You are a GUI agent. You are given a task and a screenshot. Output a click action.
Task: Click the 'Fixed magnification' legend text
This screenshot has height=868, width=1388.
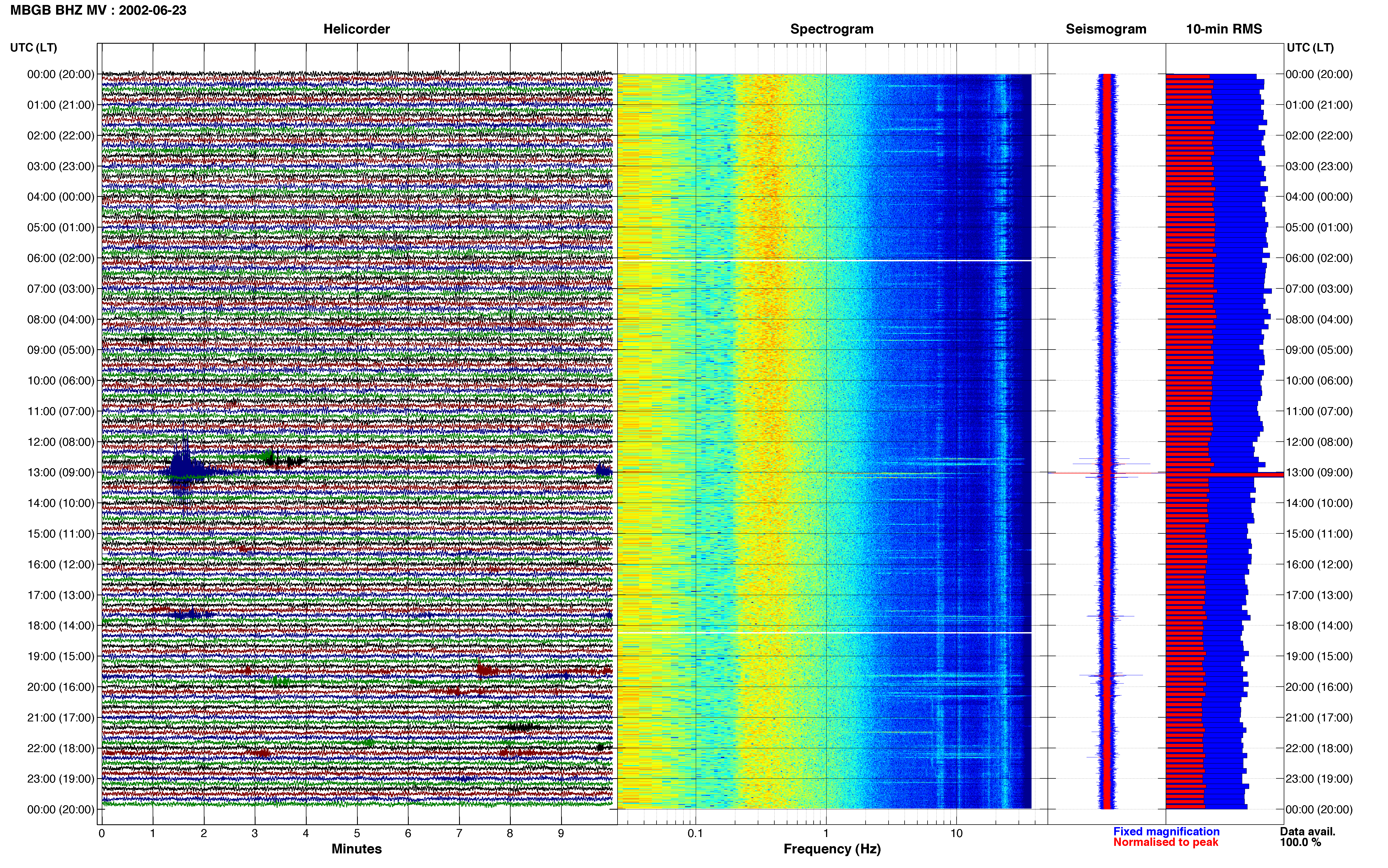[1166, 831]
